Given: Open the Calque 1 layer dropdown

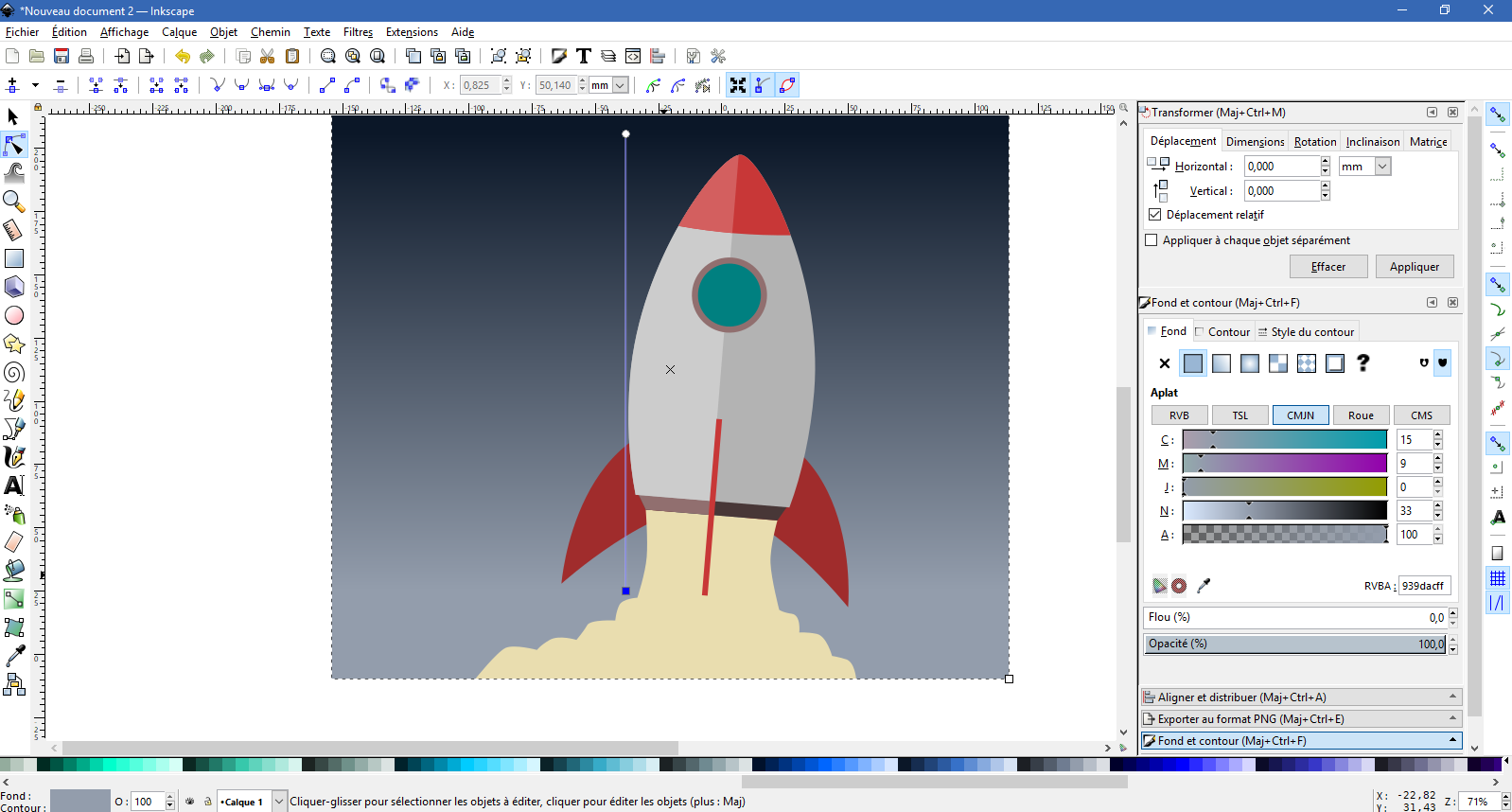Looking at the screenshot, I should tap(279, 802).
